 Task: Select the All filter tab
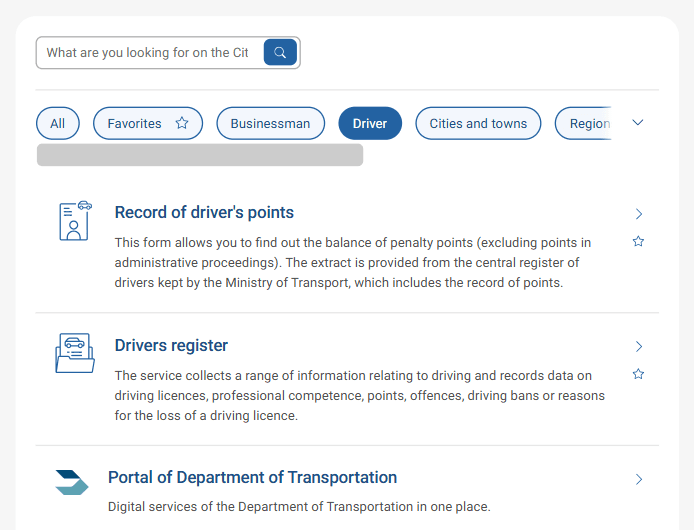(57, 124)
